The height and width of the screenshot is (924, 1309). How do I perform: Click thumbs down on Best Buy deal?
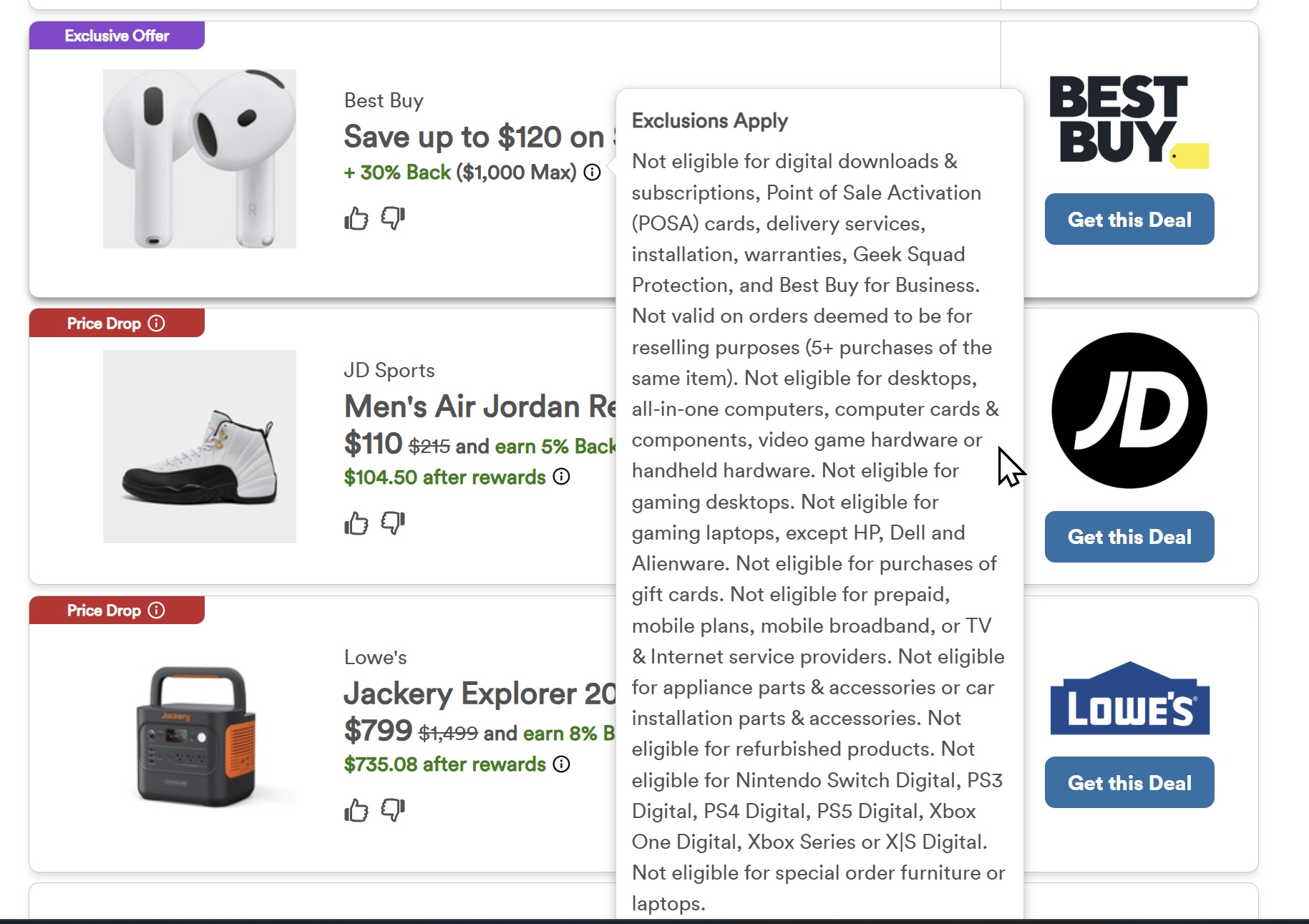(x=393, y=218)
